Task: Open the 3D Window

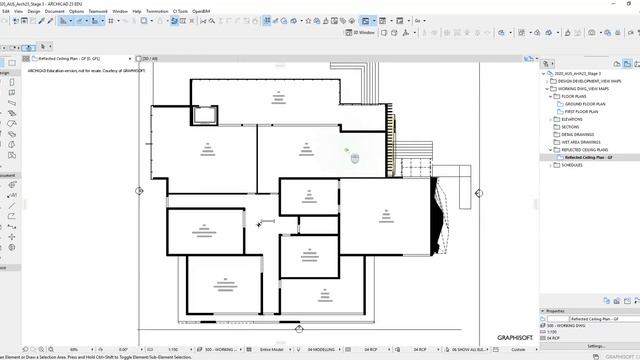Action: (360, 33)
